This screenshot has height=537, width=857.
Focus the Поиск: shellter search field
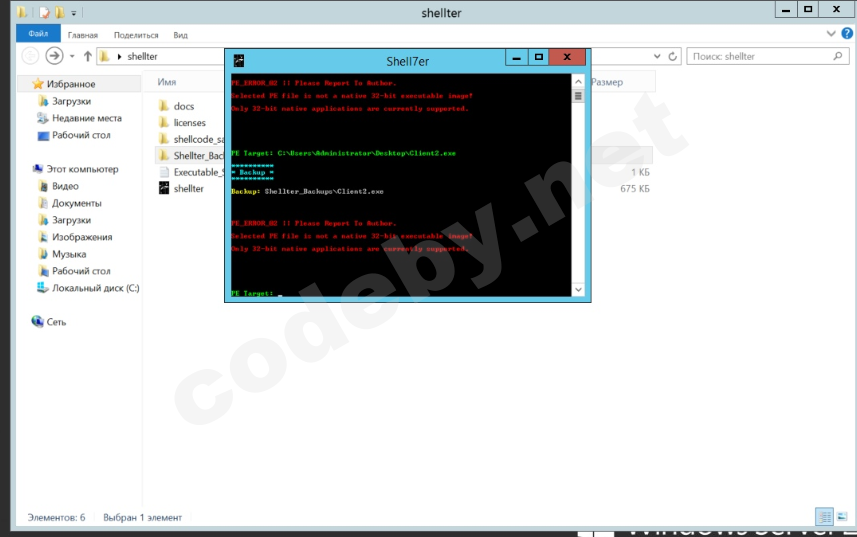pos(767,56)
